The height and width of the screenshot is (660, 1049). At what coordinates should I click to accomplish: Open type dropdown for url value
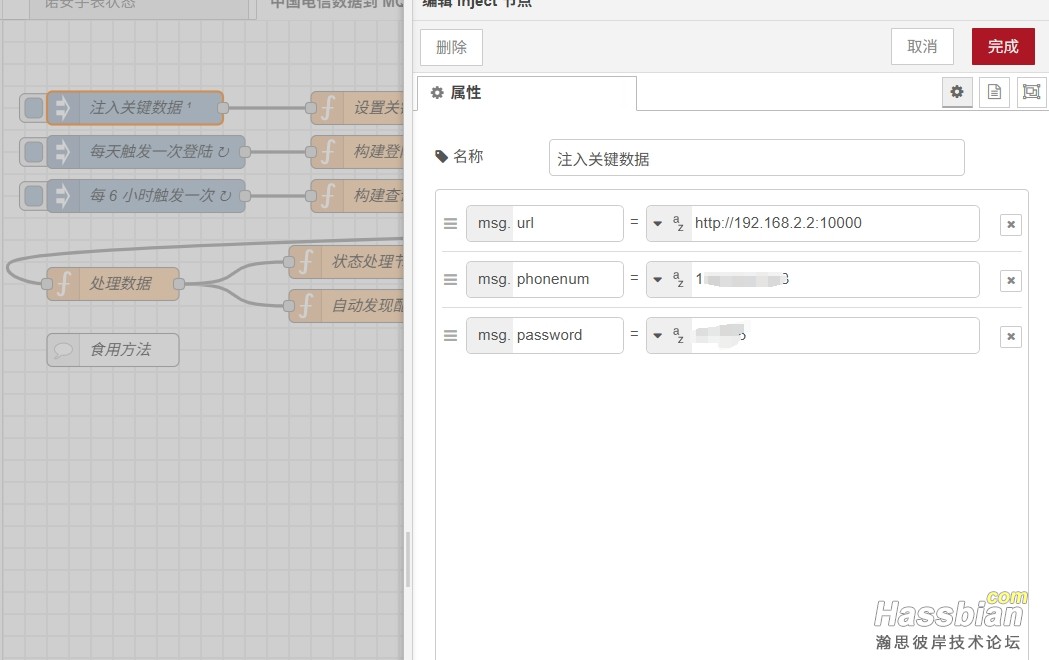[x=658, y=223]
